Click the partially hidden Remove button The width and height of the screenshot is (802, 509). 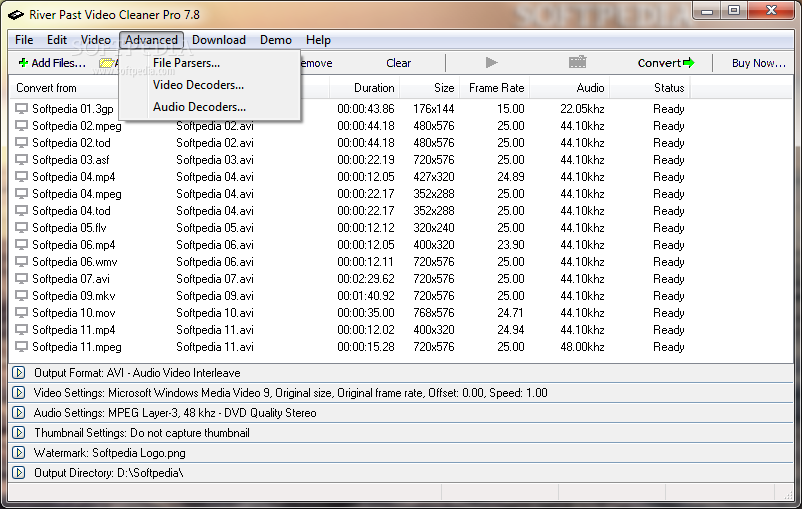tap(317, 63)
